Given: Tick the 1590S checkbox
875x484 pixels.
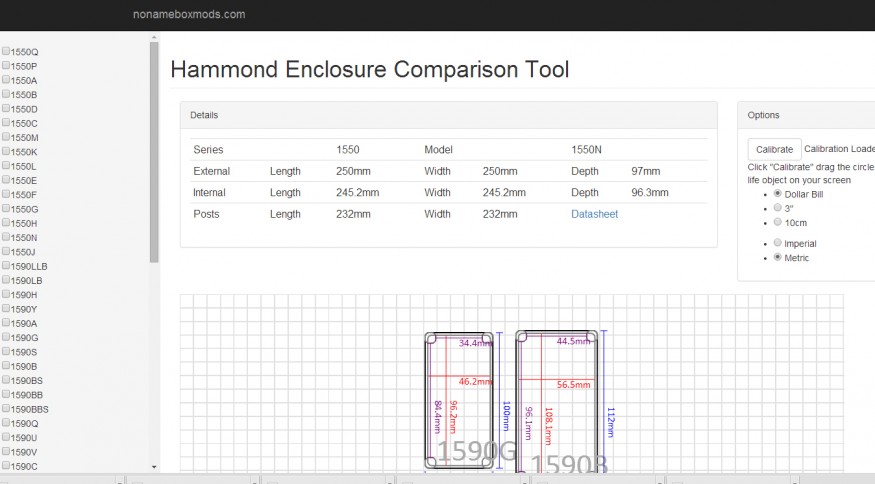Looking at the screenshot, I should point(6,351).
